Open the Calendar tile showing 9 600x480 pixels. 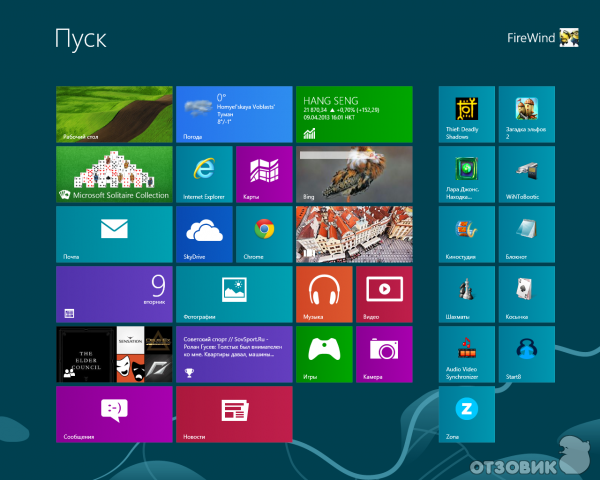(x=114, y=294)
